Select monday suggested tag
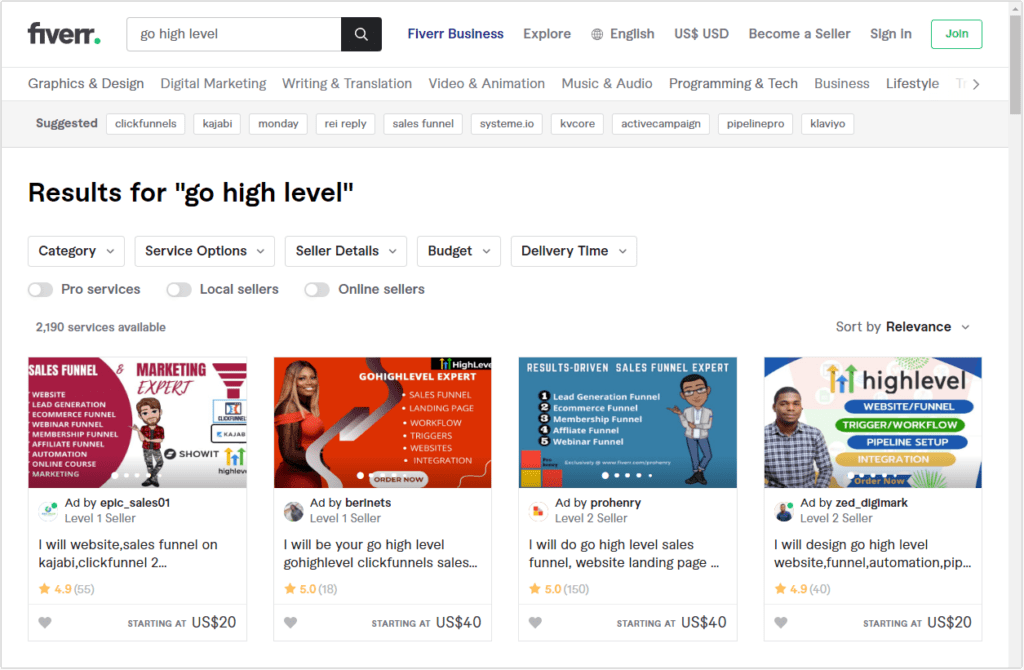The image size is (1024, 670). tap(278, 123)
